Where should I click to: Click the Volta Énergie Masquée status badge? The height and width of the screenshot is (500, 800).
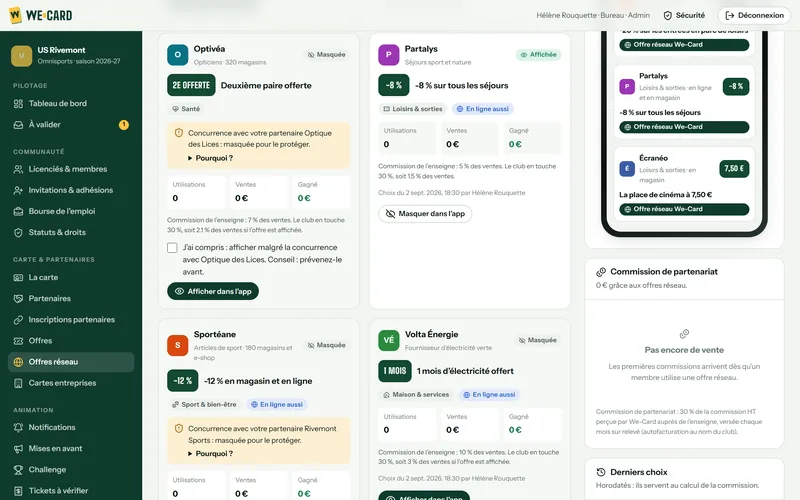538,340
